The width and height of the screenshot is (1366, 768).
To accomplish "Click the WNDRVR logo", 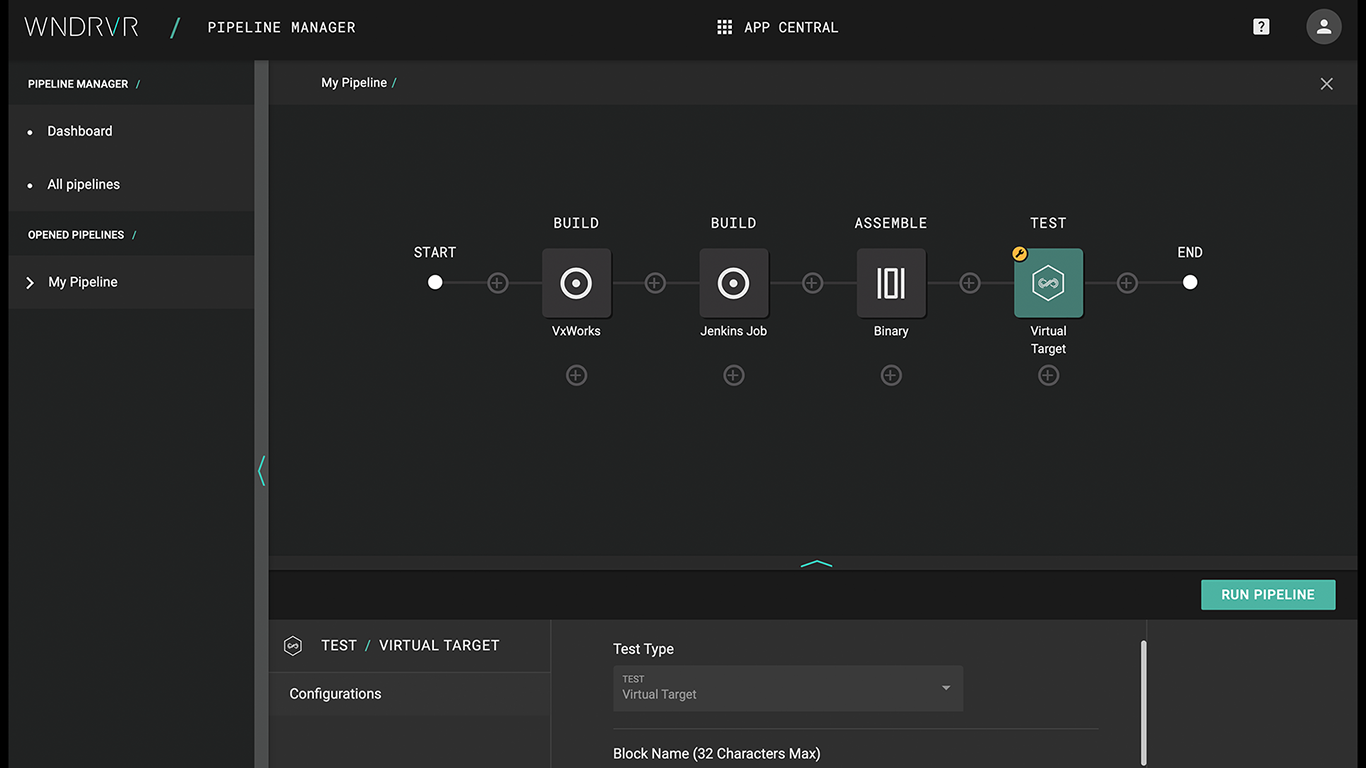I will click(82, 27).
